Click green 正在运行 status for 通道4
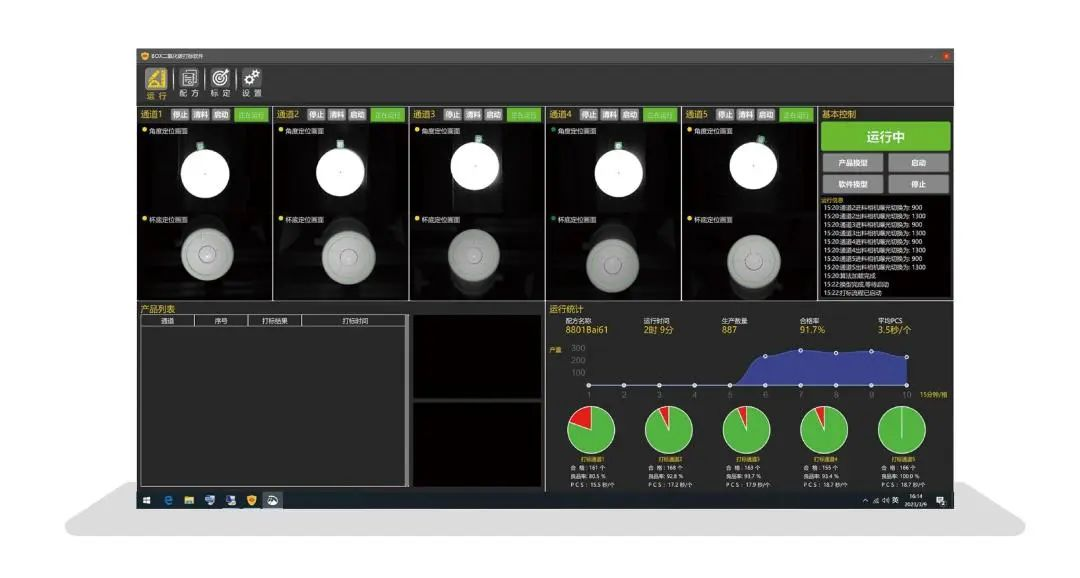The height and width of the screenshot is (578, 1080). (x=659, y=115)
